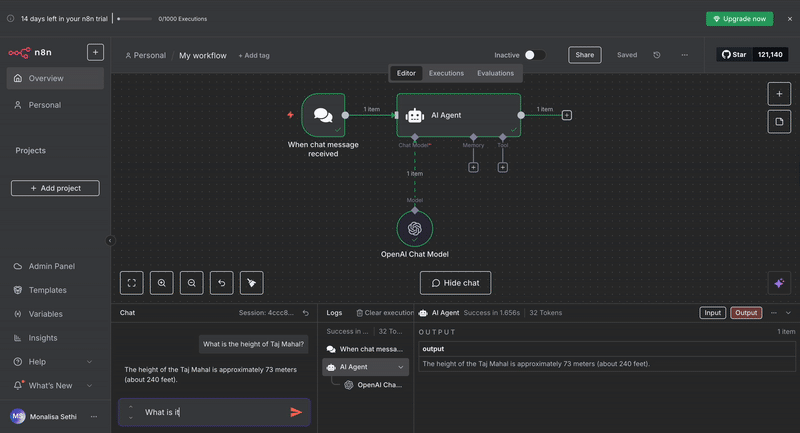Image resolution: width=800 pixels, height=433 pixels.
Task: Click Personal breadcrumb link
Action: (x=145, y=56)
